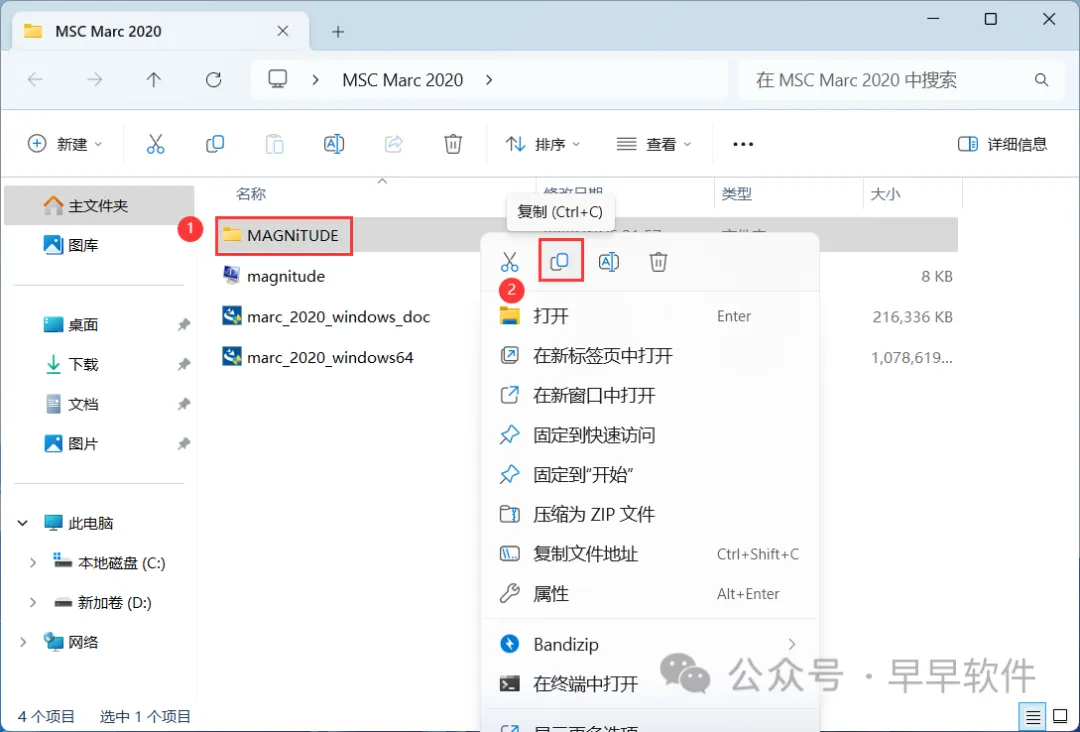Click Copy icon in the context menu
Screen dimensions: 1080x732
[x=559, y=261]
